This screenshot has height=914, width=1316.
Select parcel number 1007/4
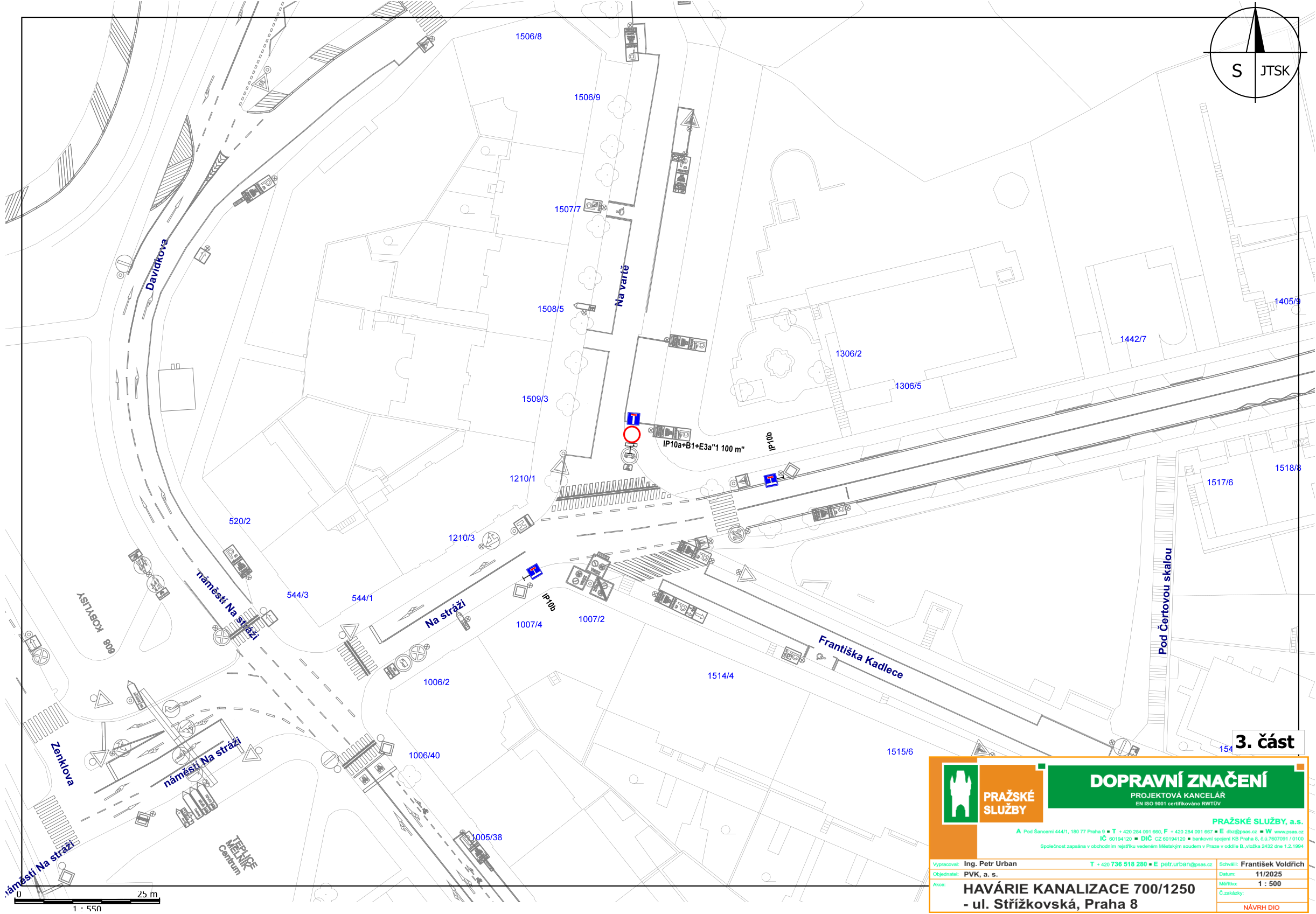(x=529, y=625)
